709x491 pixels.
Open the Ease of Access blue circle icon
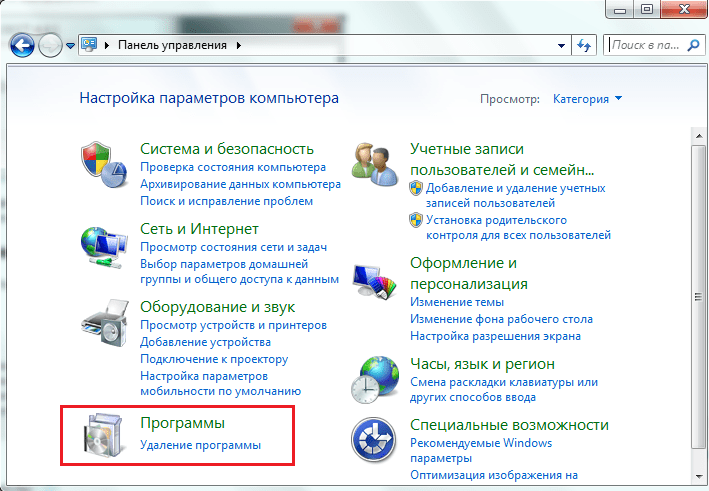pos(373,439)
